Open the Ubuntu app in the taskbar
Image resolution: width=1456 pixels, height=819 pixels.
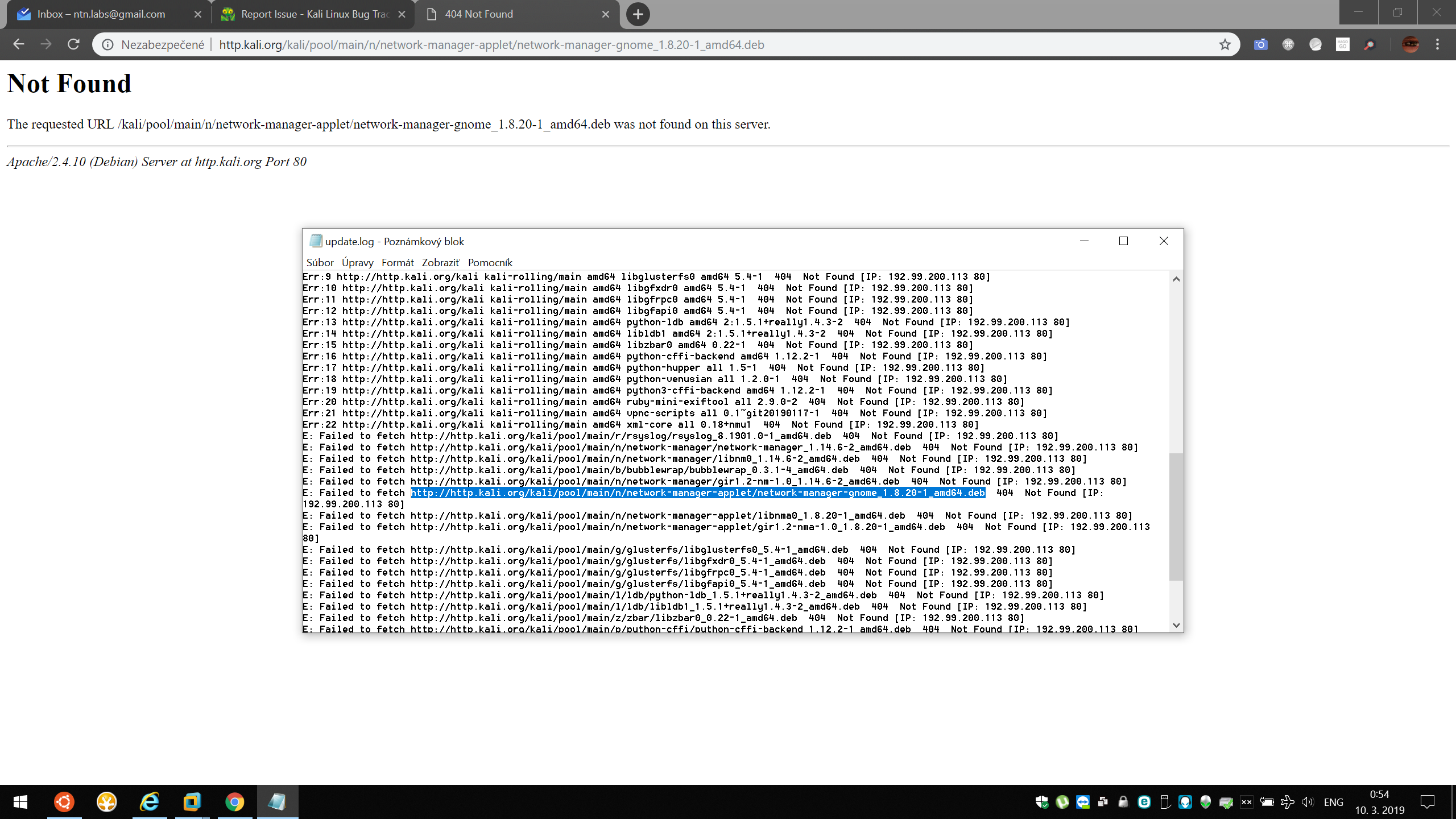point(64,802)
